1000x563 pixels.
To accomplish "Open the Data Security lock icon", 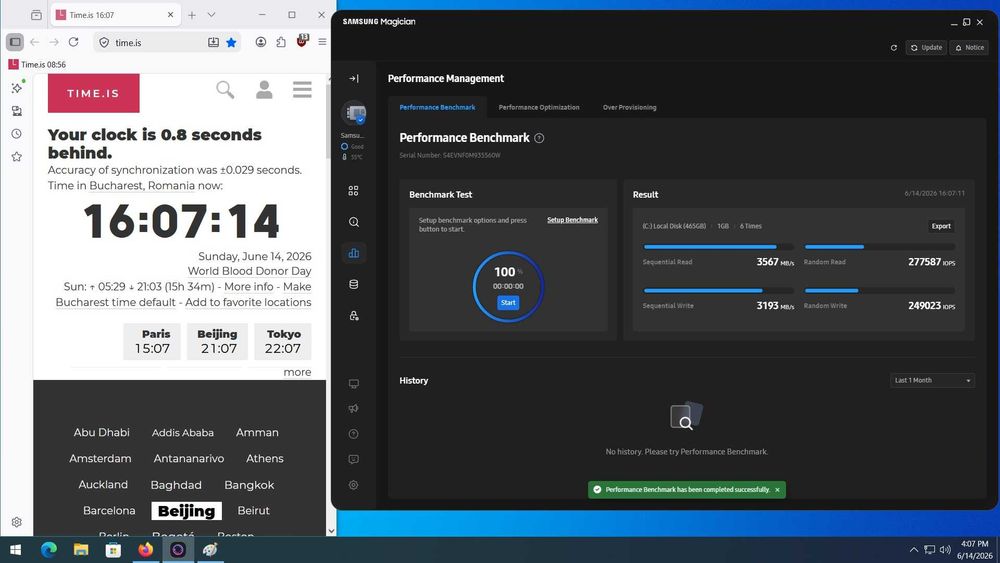I will point(353,316).
